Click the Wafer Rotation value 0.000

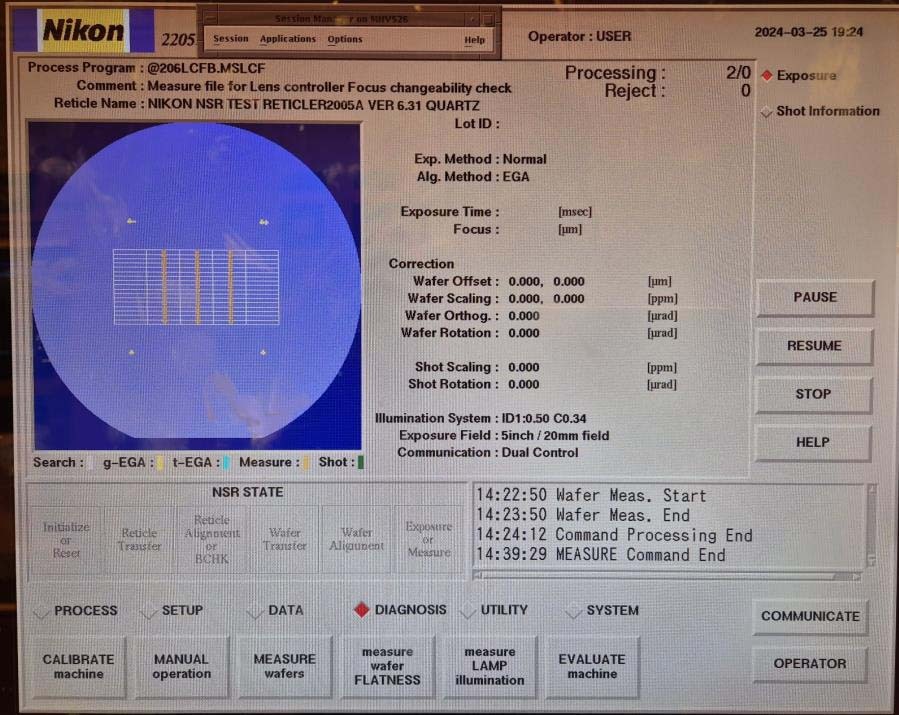tap(523, 333)
